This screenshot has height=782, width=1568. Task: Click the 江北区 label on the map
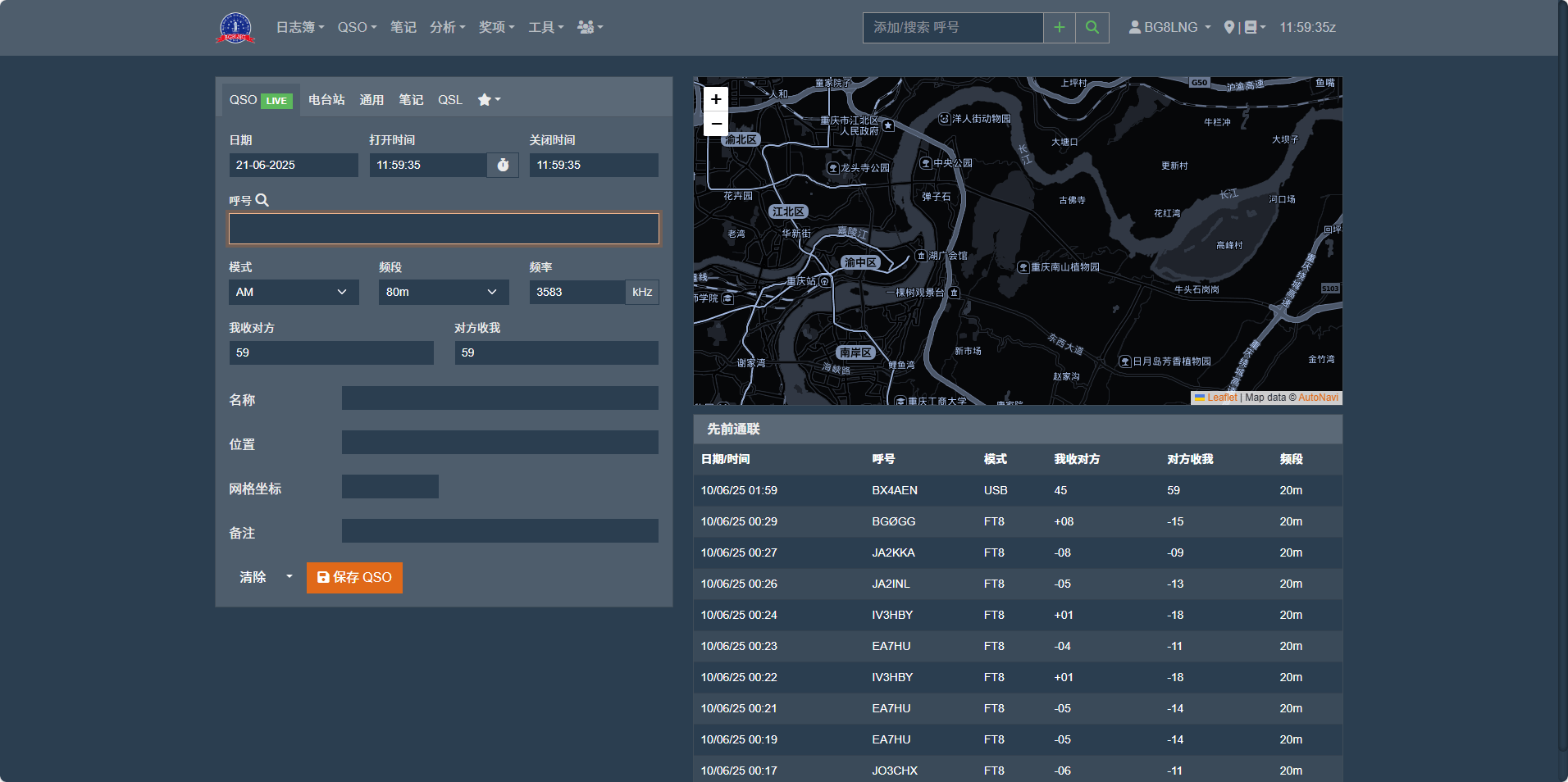point(788,211)
